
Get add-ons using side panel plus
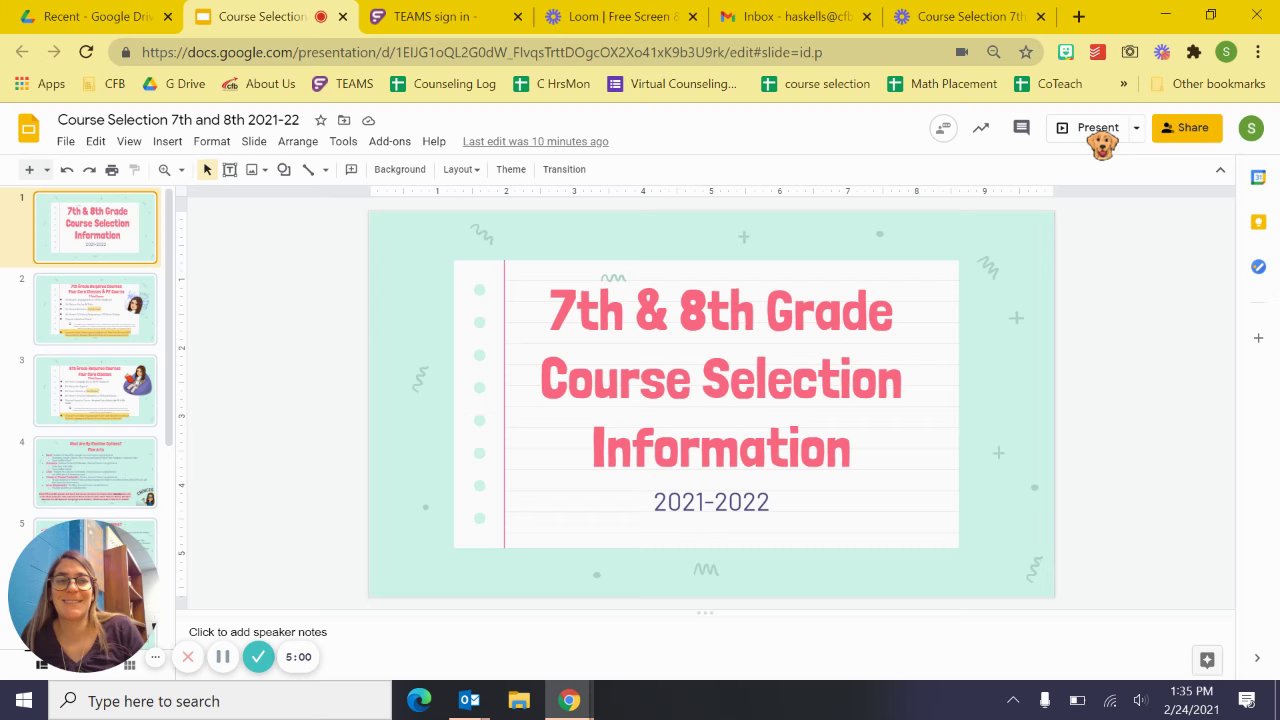[1258, 338]
